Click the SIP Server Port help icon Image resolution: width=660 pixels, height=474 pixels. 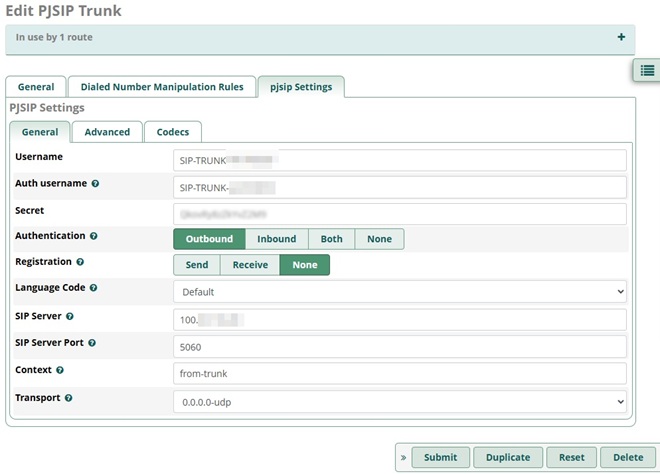pos(93,343)
